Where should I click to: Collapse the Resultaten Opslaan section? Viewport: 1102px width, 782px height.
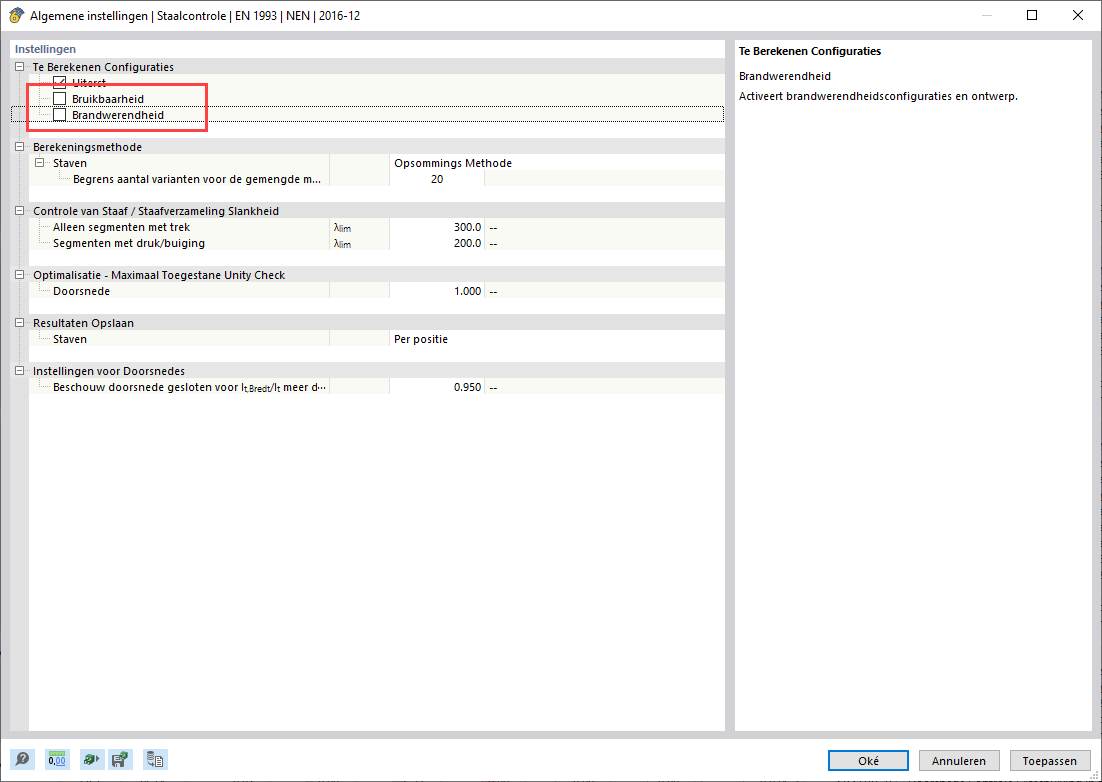18,322
